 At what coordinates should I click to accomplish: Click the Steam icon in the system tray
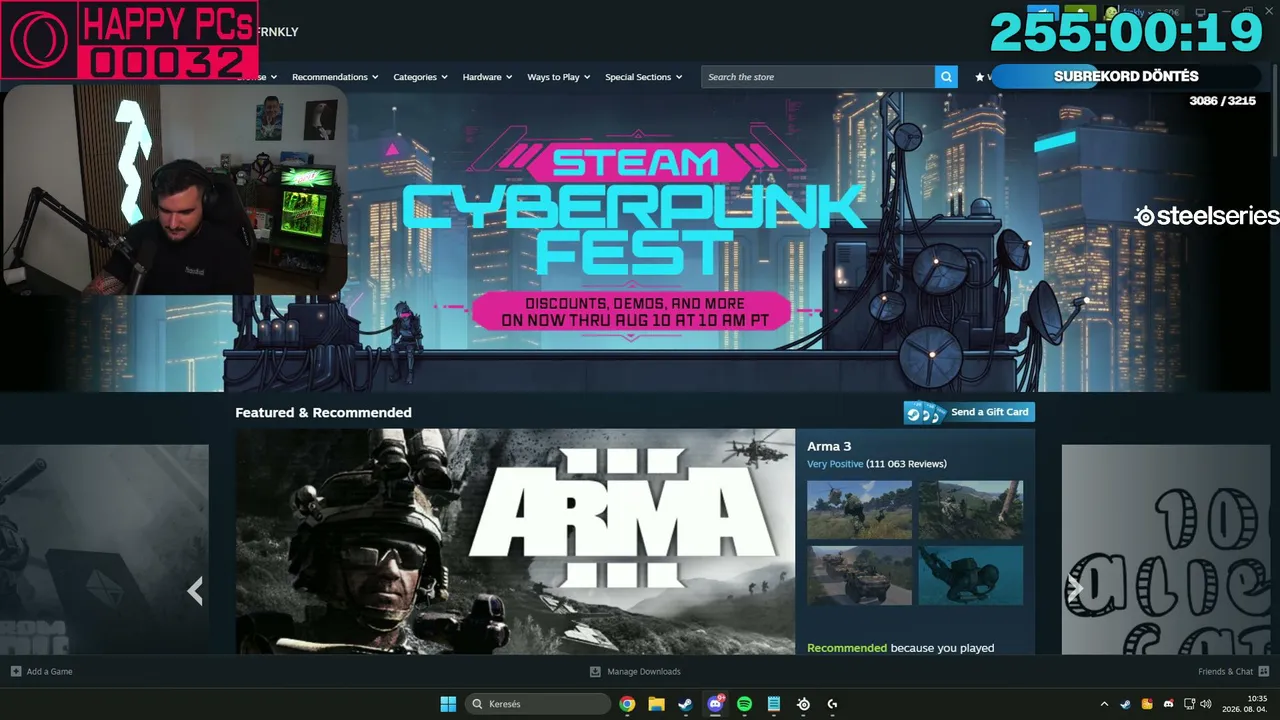pos(1125,704)
